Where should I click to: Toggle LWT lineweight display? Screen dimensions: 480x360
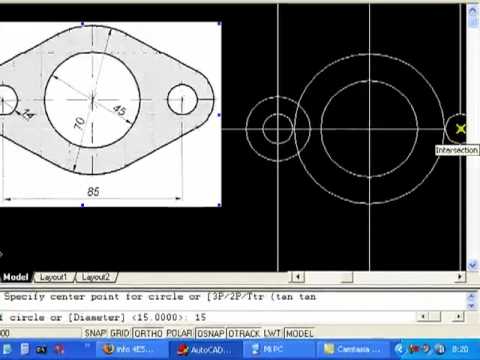tap(272, 333)
